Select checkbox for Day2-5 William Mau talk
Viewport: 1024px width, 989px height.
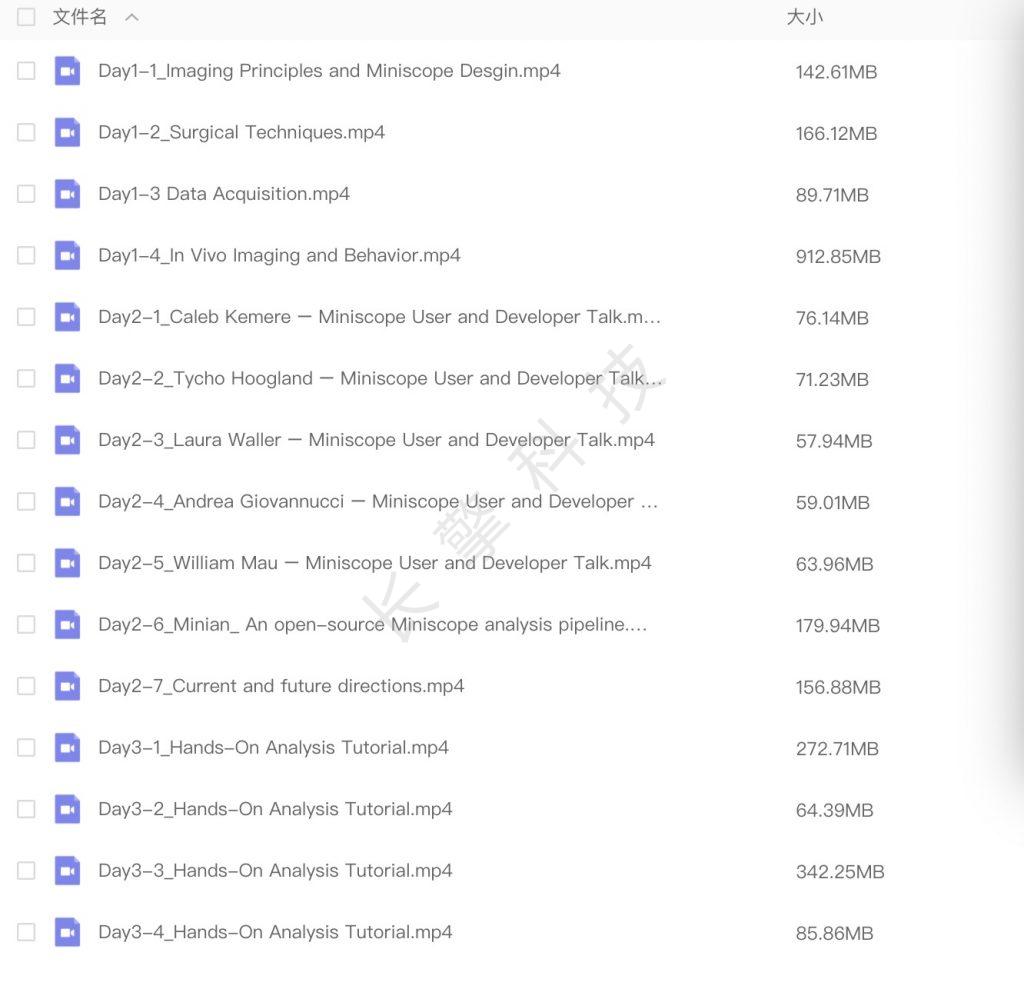coord(26,563)
